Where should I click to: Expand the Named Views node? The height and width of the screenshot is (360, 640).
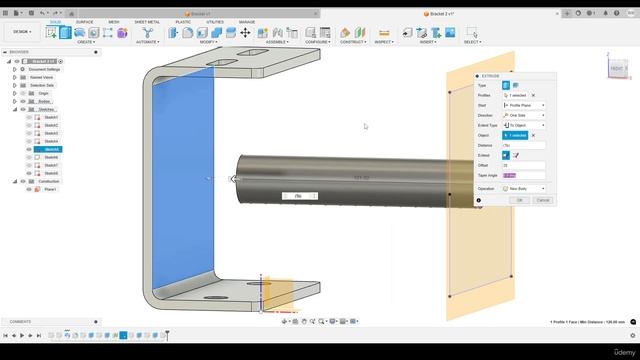pos(15,77)
